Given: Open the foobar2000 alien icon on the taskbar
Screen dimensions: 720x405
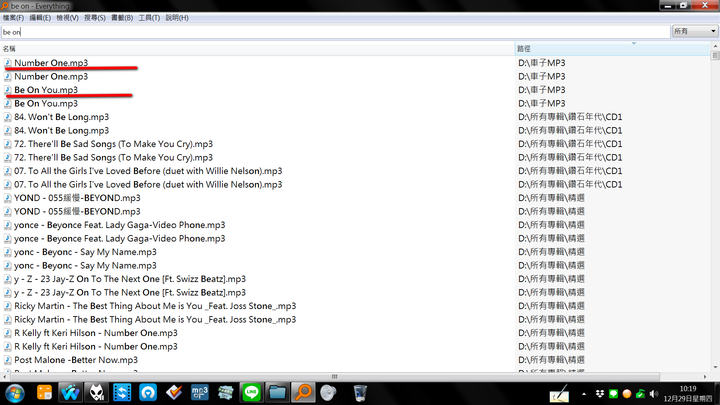Looking at the screenshot, I should click(96, 393).
